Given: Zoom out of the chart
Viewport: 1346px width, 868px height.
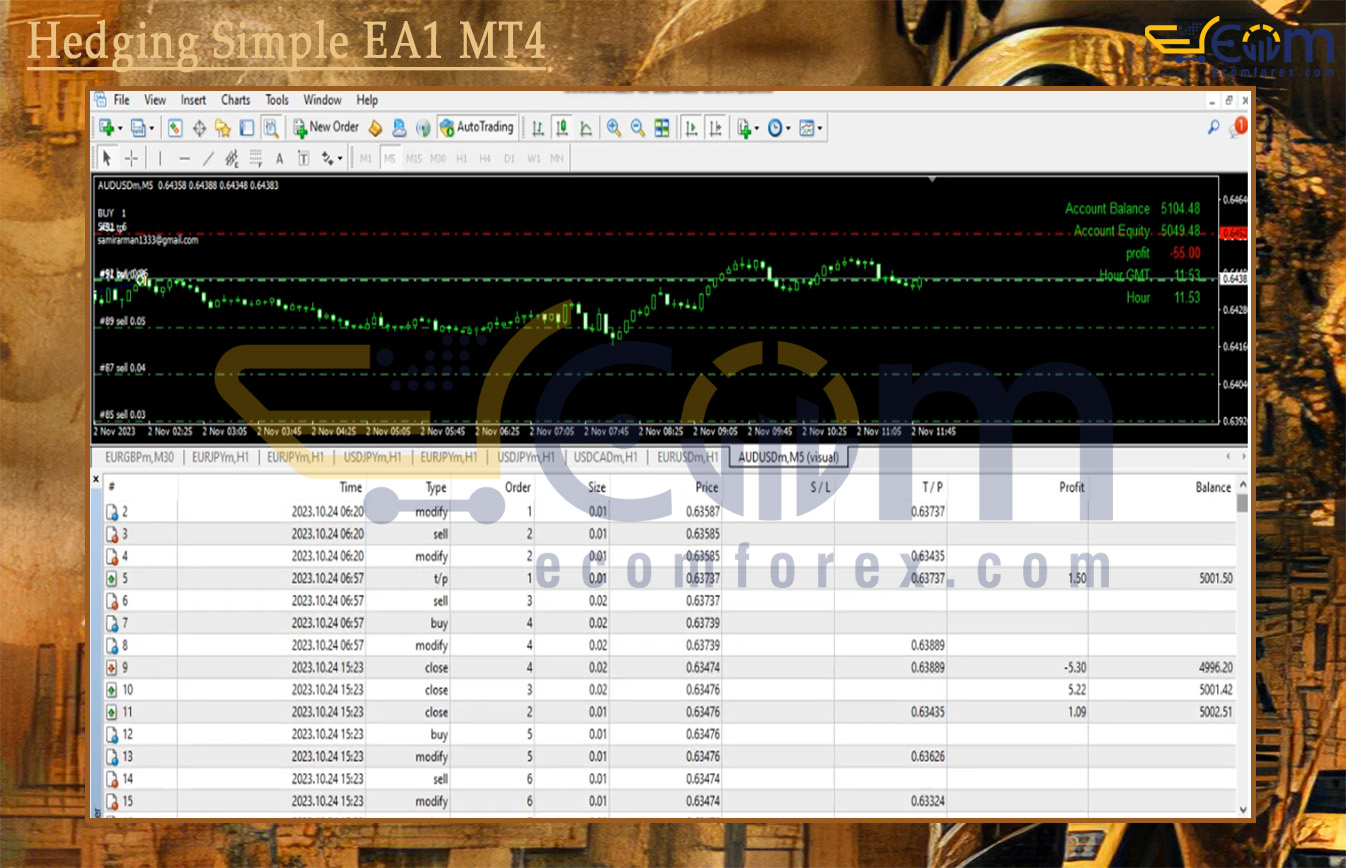Looking at the screenshot, I should pyautogui.click(x=637, y=128).
